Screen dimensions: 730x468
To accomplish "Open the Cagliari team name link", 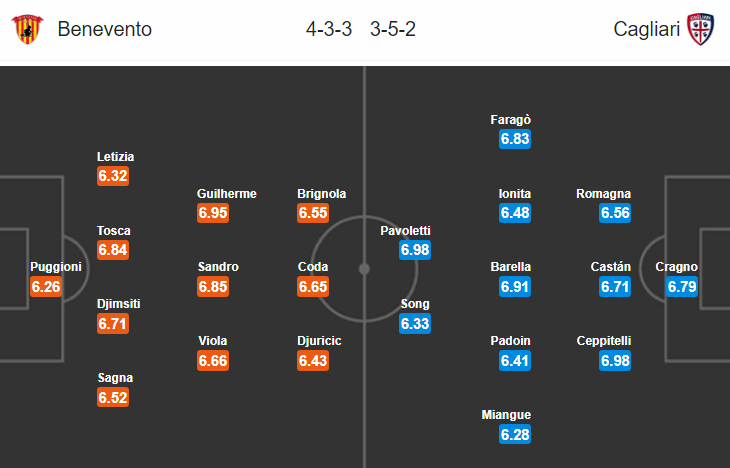I will (x=647, y=29).
